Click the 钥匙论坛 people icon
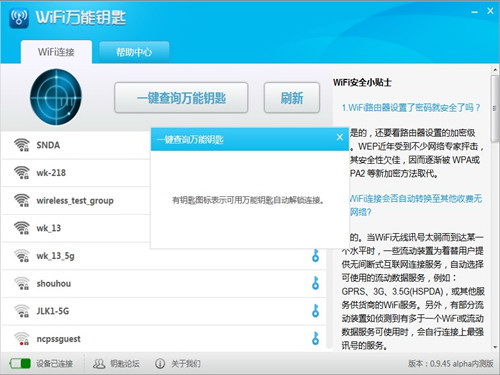Viewport: 500px width, 375px height. pos(99,363)
